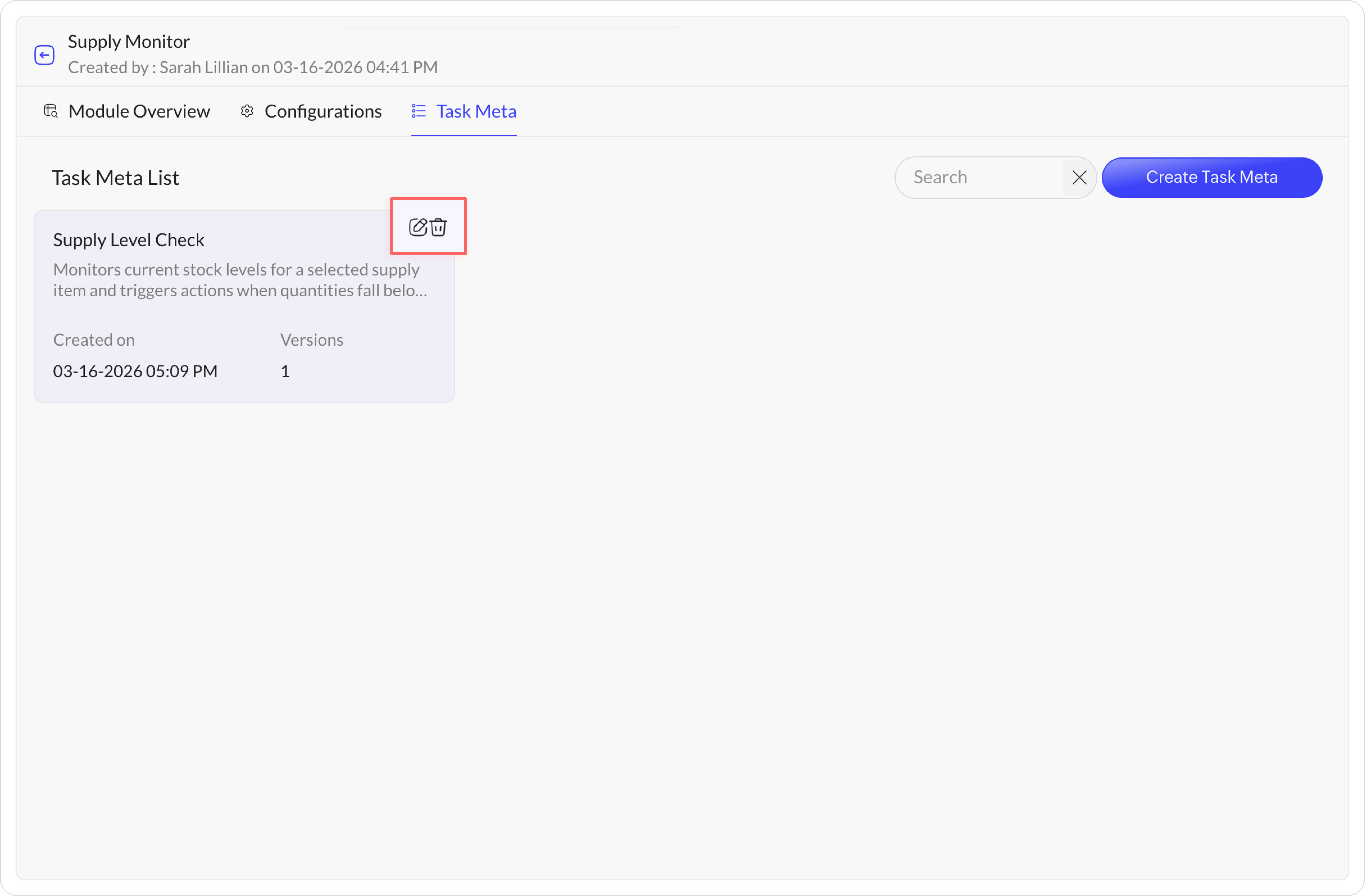Open the Supply Level Check card title

click(x=129, y=240)
